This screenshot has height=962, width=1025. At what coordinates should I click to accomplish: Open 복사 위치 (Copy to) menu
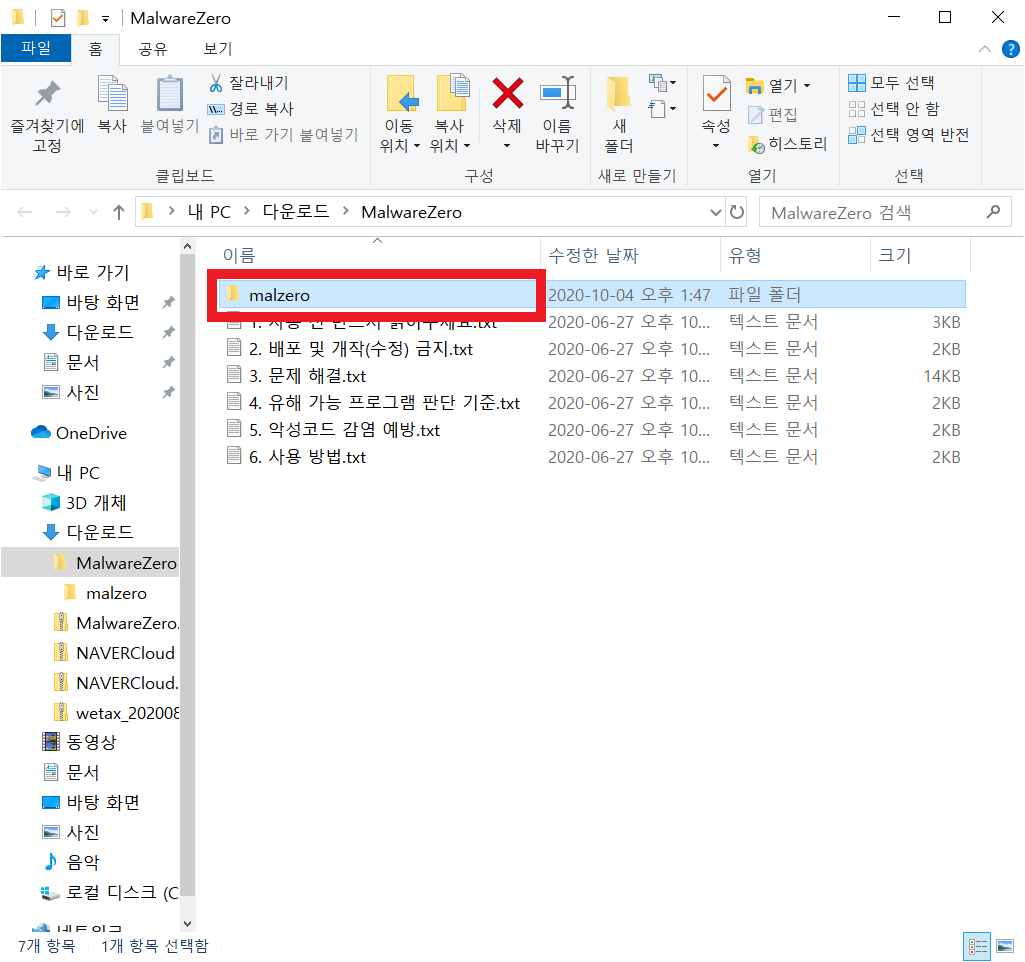tap(450, 115)
